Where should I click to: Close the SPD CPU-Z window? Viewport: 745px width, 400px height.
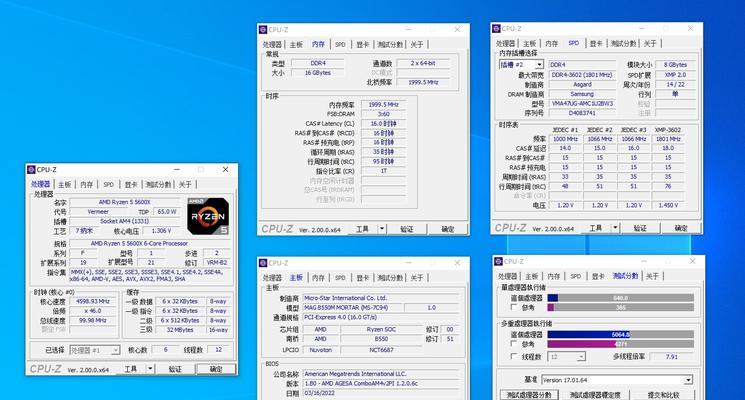point(690,29)
